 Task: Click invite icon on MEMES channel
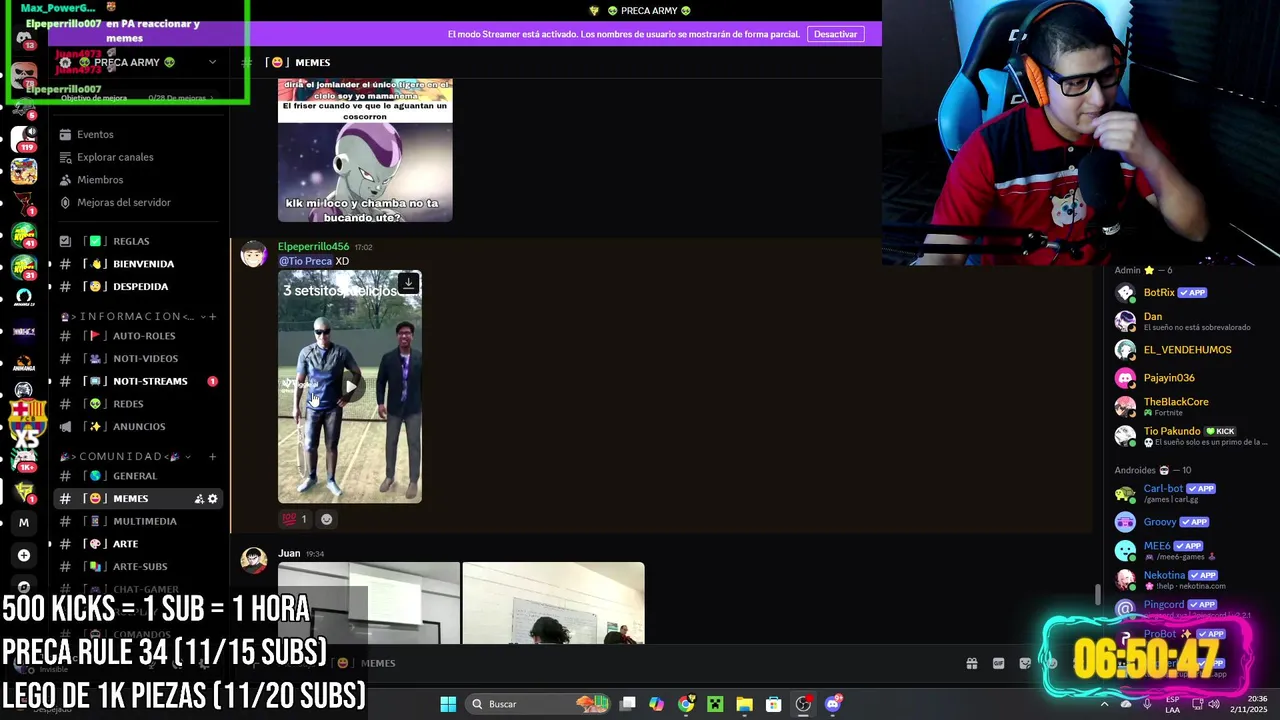click(198, 499)
